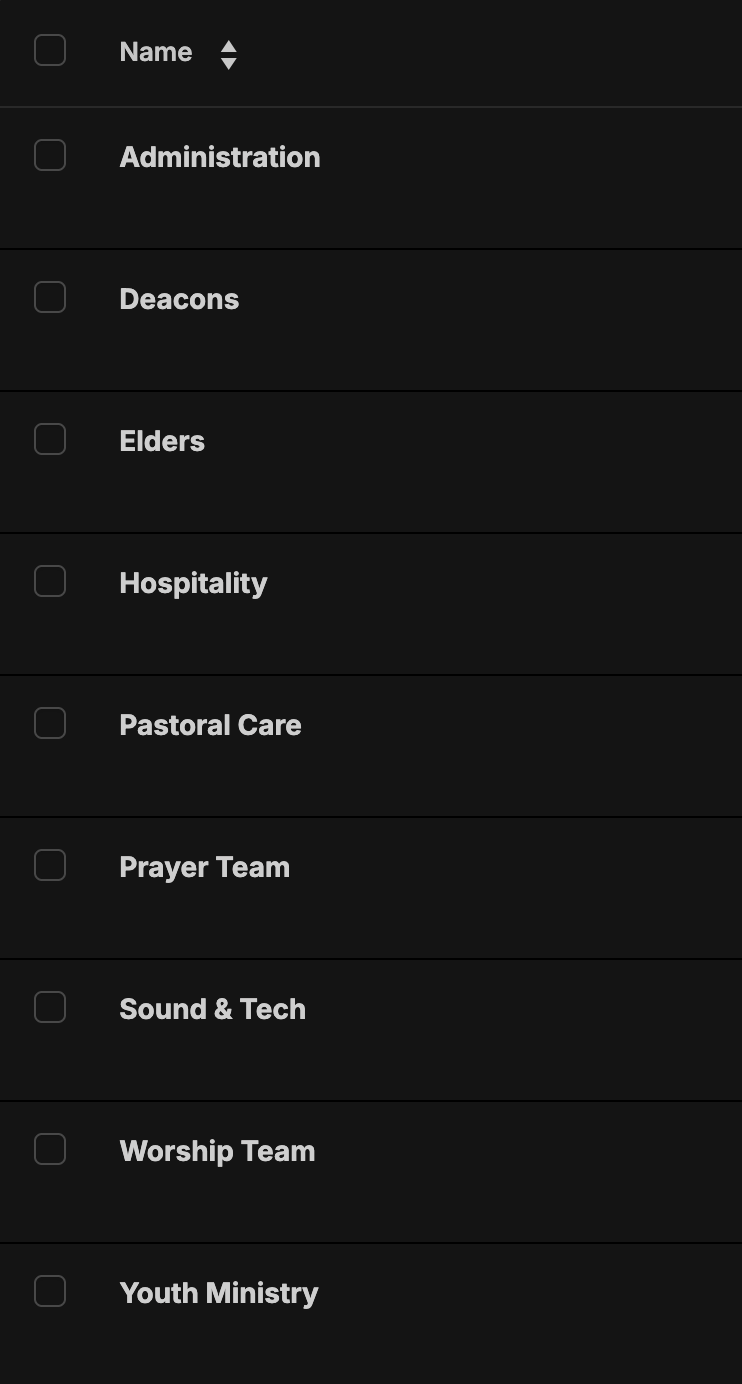Open the Administration group
The image size is (742, 1384).
(x=219, y=157)
